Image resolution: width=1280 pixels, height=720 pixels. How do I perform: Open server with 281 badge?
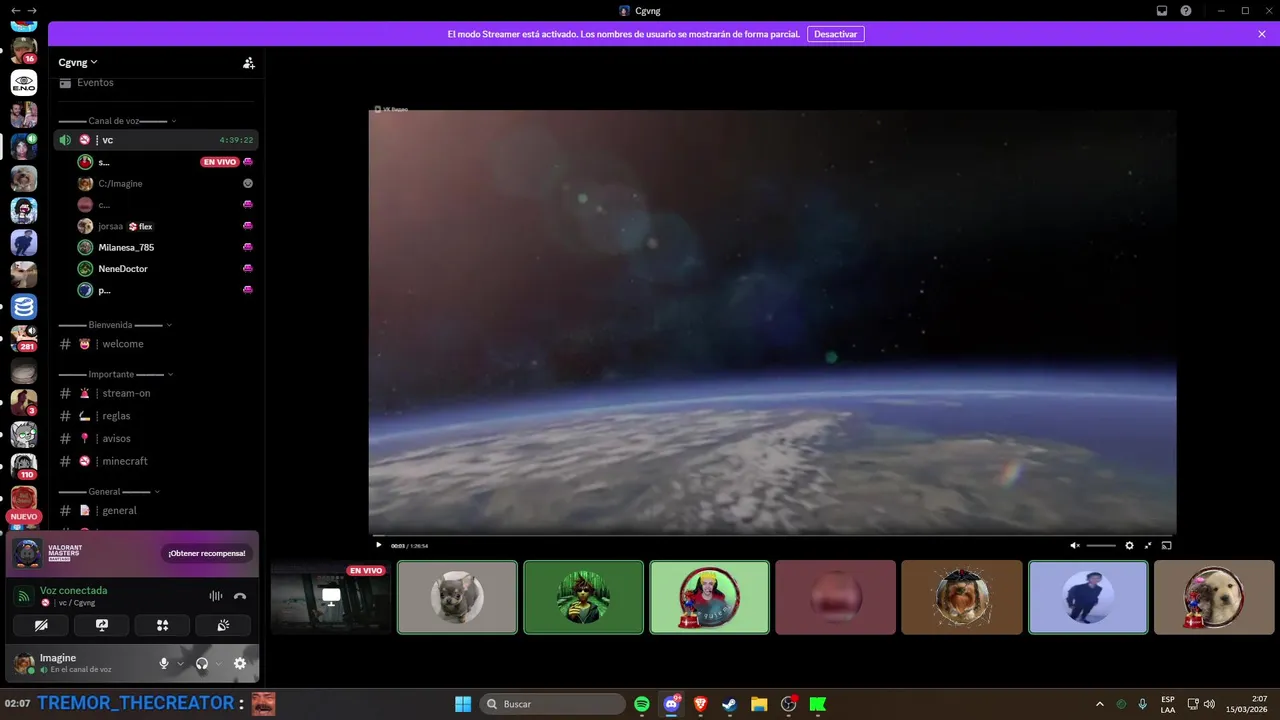click(x=24, y=339)
